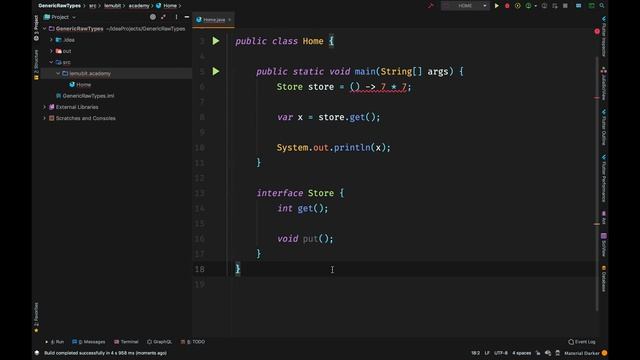Open the Event Log

582,342
